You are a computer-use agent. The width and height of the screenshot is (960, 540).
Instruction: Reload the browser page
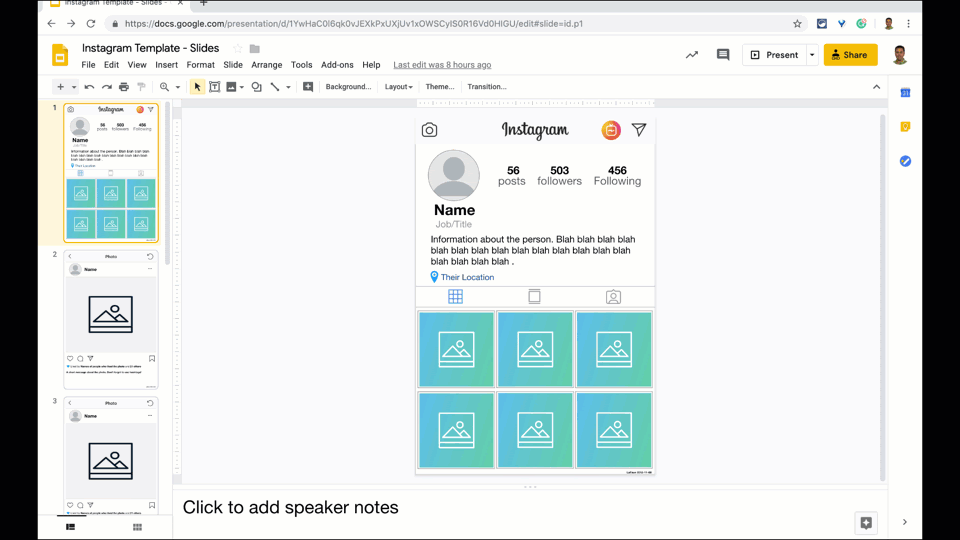[x=91, y=24]
